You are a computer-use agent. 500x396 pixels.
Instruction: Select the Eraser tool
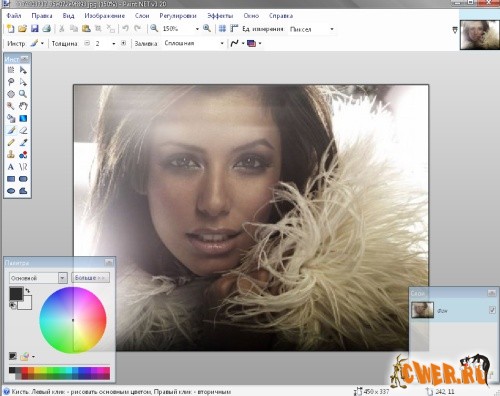(23, 130)
